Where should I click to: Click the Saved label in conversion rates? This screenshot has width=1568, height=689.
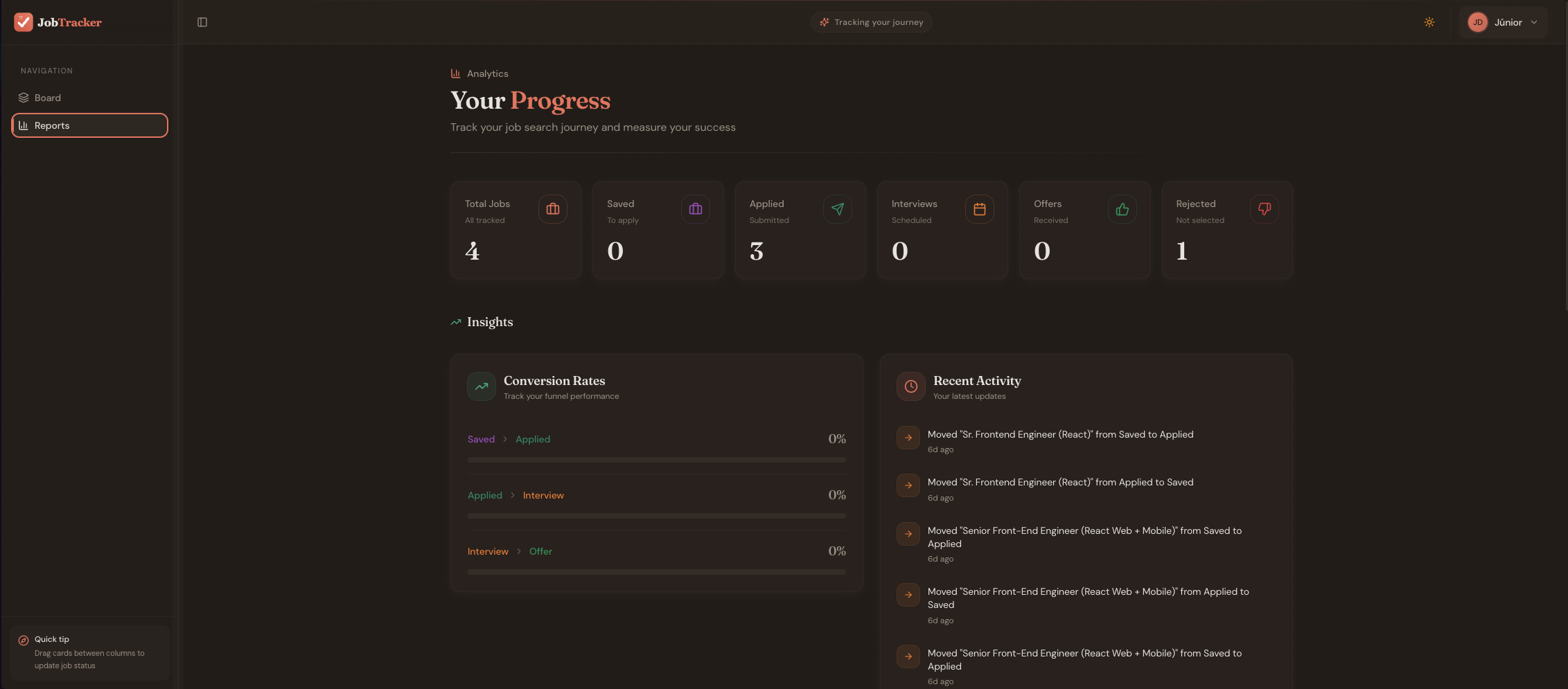point(481,438)
